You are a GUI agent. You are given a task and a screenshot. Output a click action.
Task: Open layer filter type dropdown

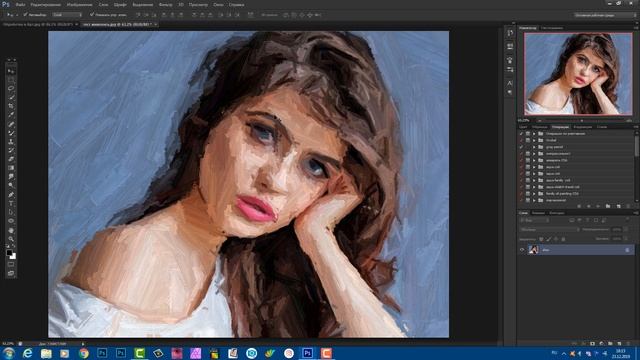tap(534, 220)
